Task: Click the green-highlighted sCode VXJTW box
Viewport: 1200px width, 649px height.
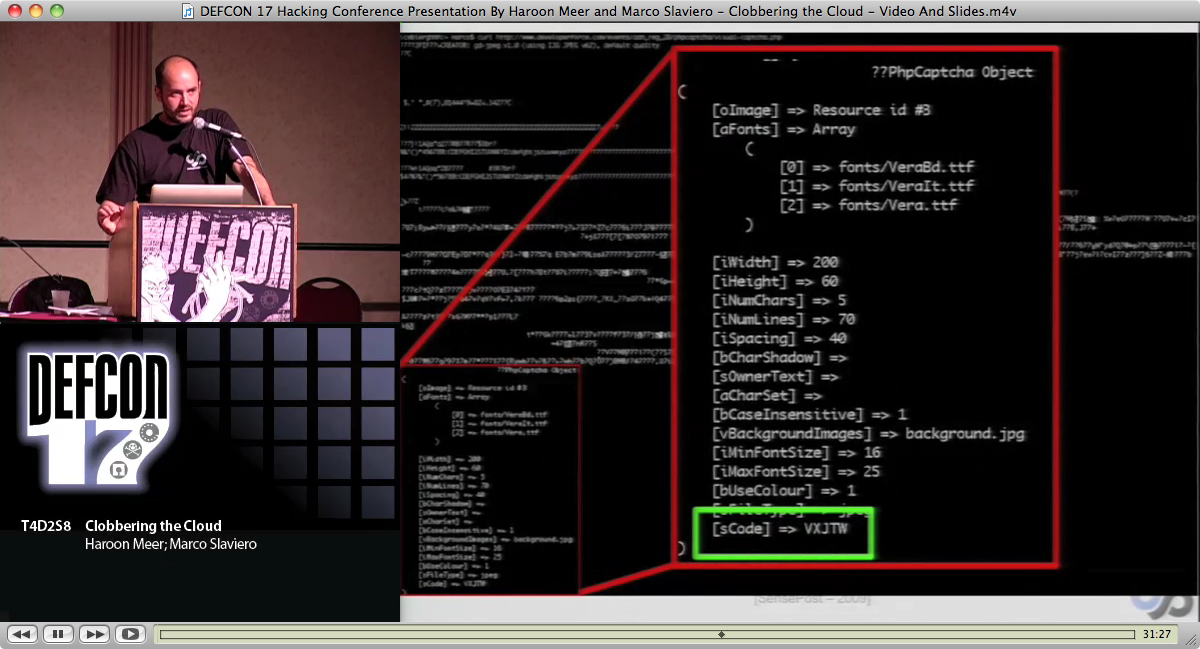Action: point(784,531)
